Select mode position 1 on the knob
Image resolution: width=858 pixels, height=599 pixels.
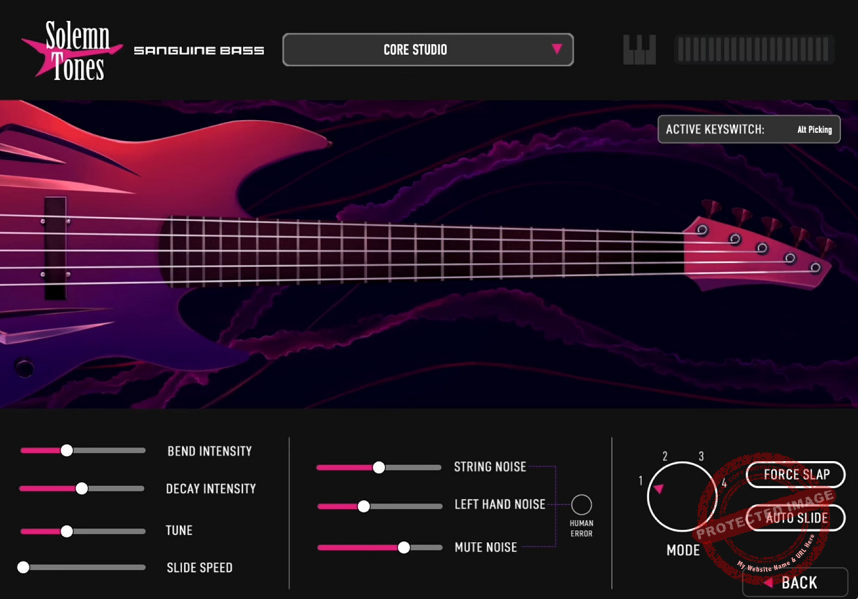coord(640,481)
